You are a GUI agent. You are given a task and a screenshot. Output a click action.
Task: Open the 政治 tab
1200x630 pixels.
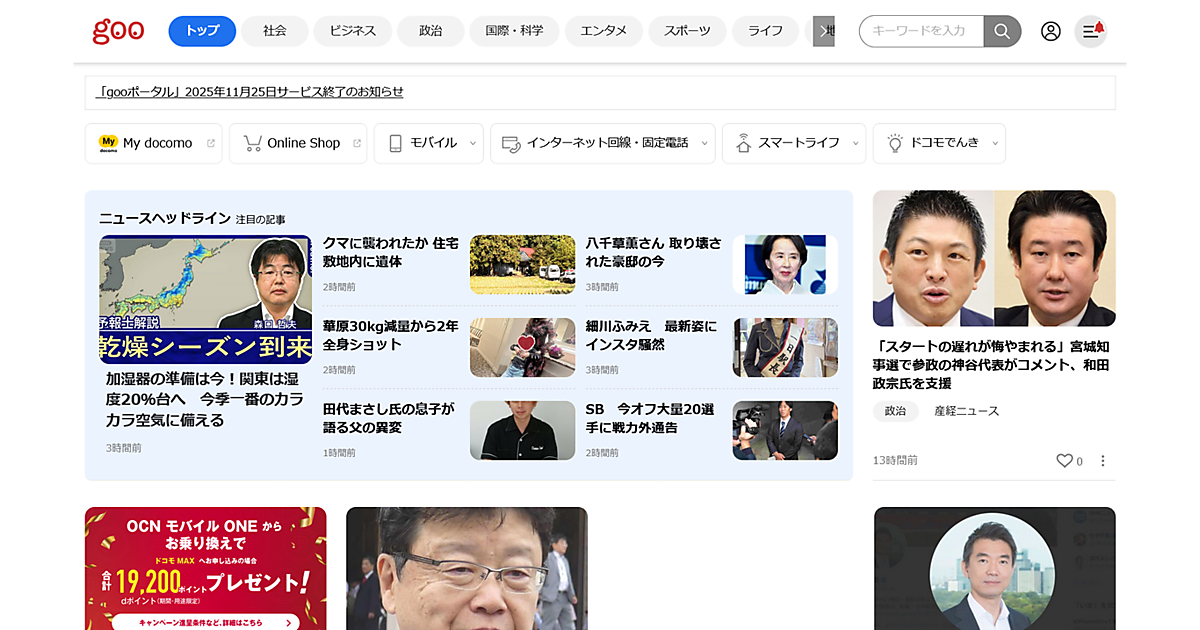coord(431,31)
